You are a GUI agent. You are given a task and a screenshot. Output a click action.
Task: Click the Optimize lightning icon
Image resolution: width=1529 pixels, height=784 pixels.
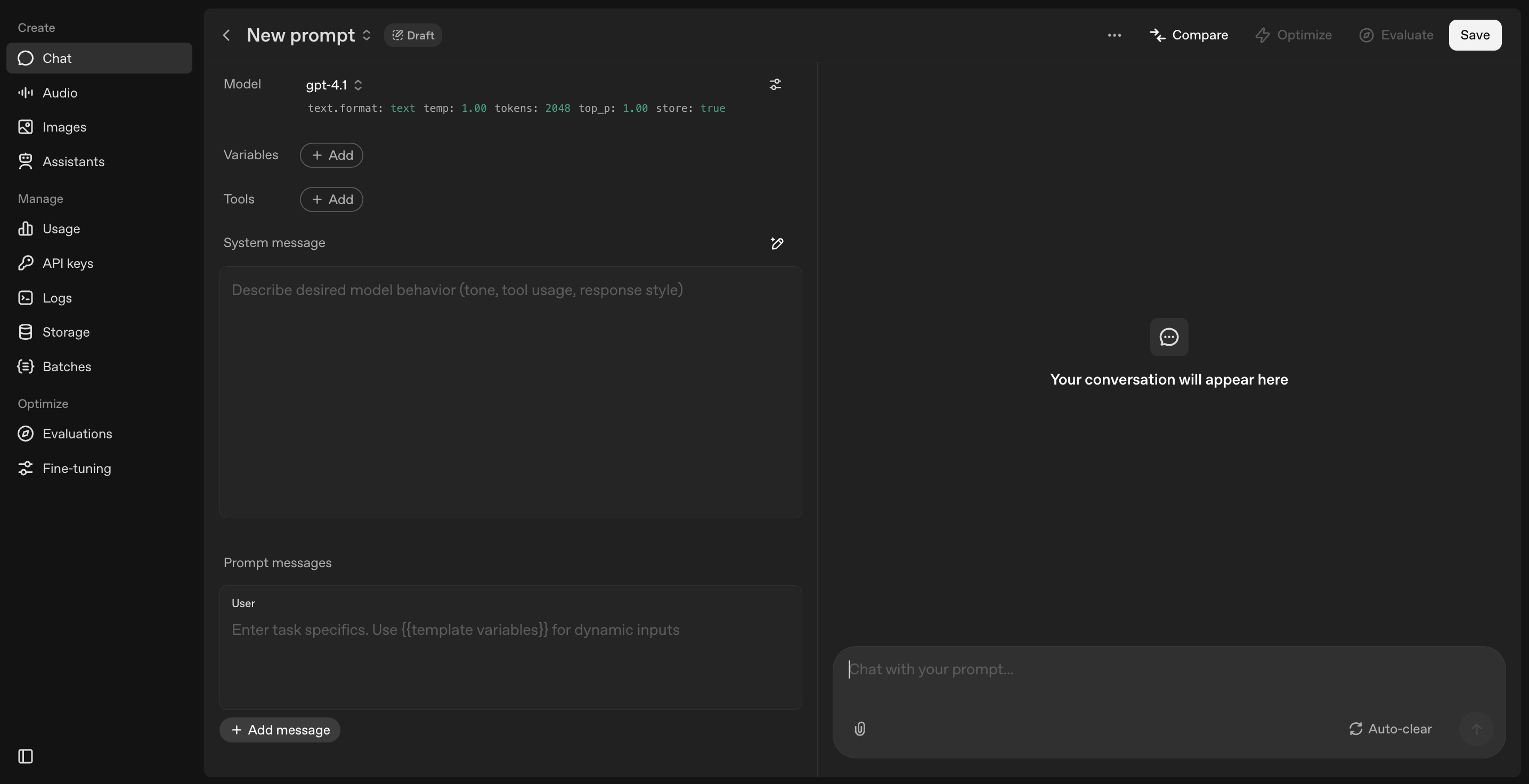[1263, 35]
